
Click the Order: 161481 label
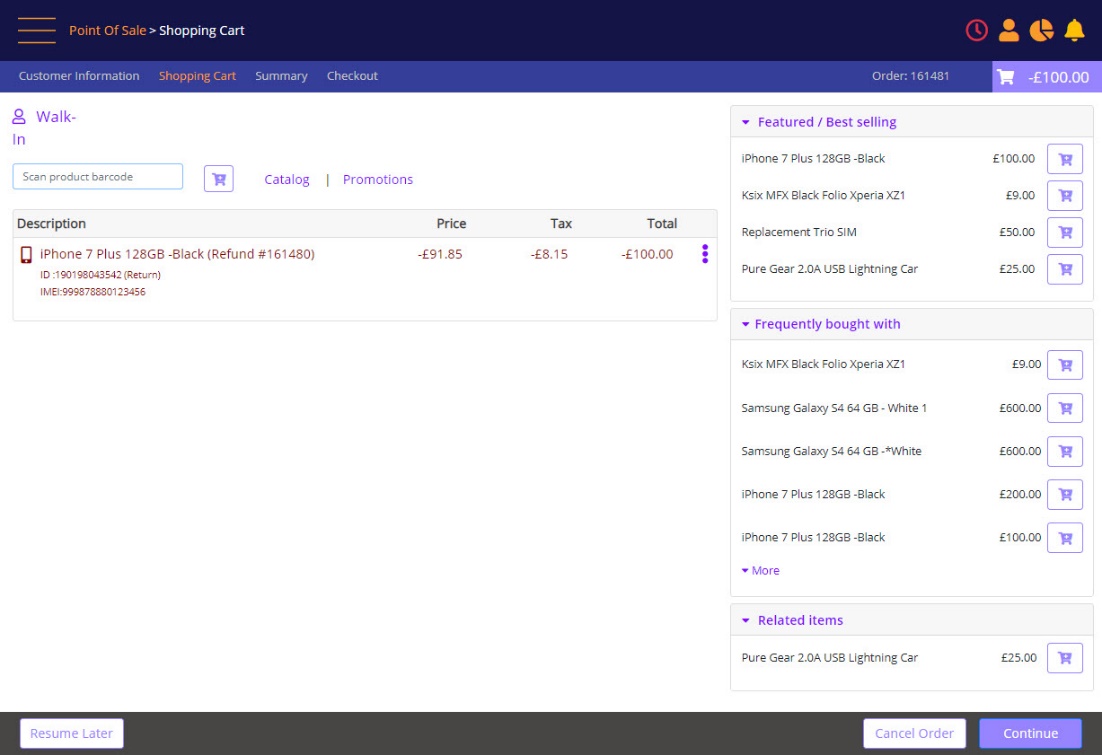click(x=910, y=76)
